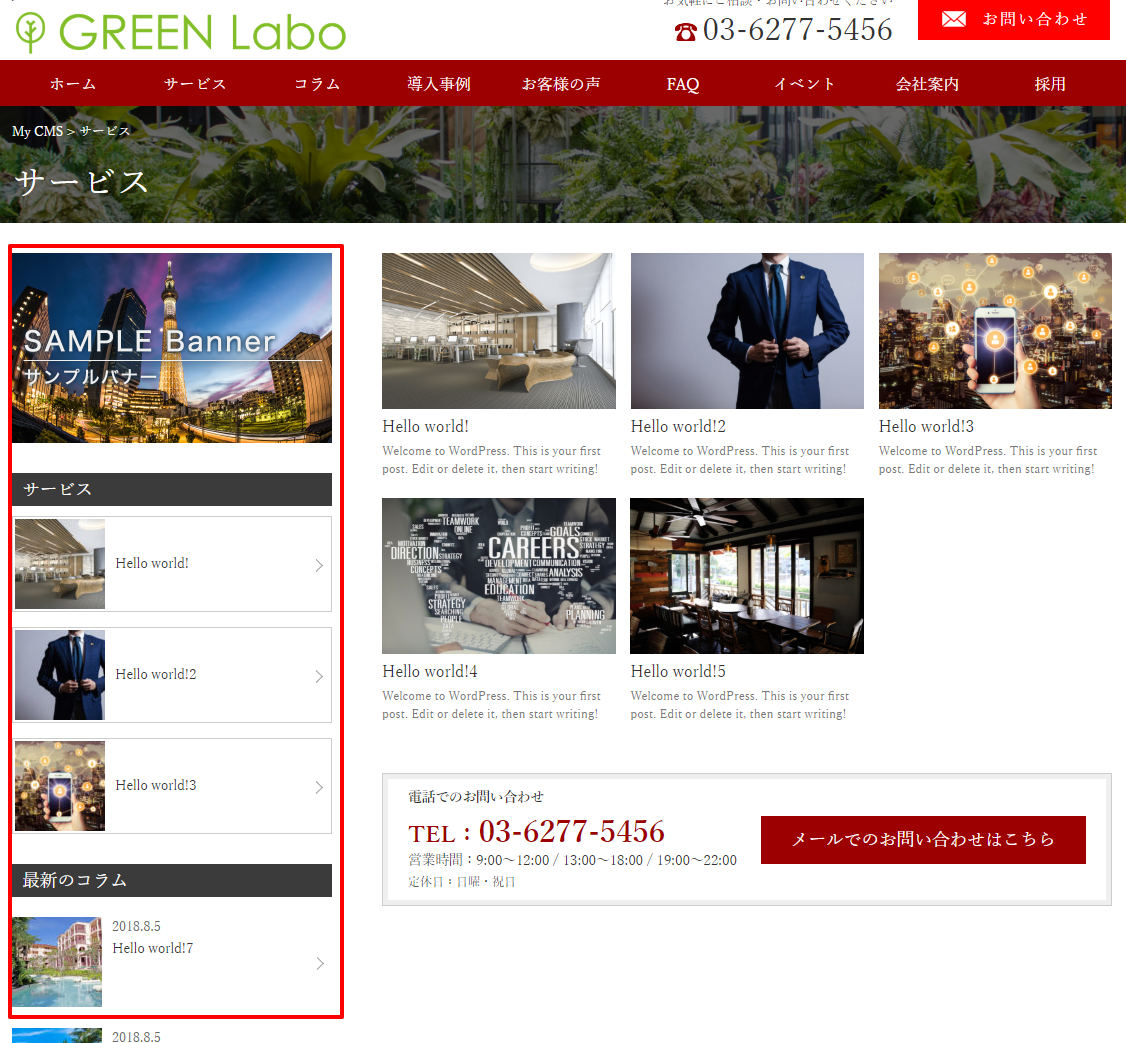
Task: Expand the sidebar Hello world! chevron
Action: [320, 565]
